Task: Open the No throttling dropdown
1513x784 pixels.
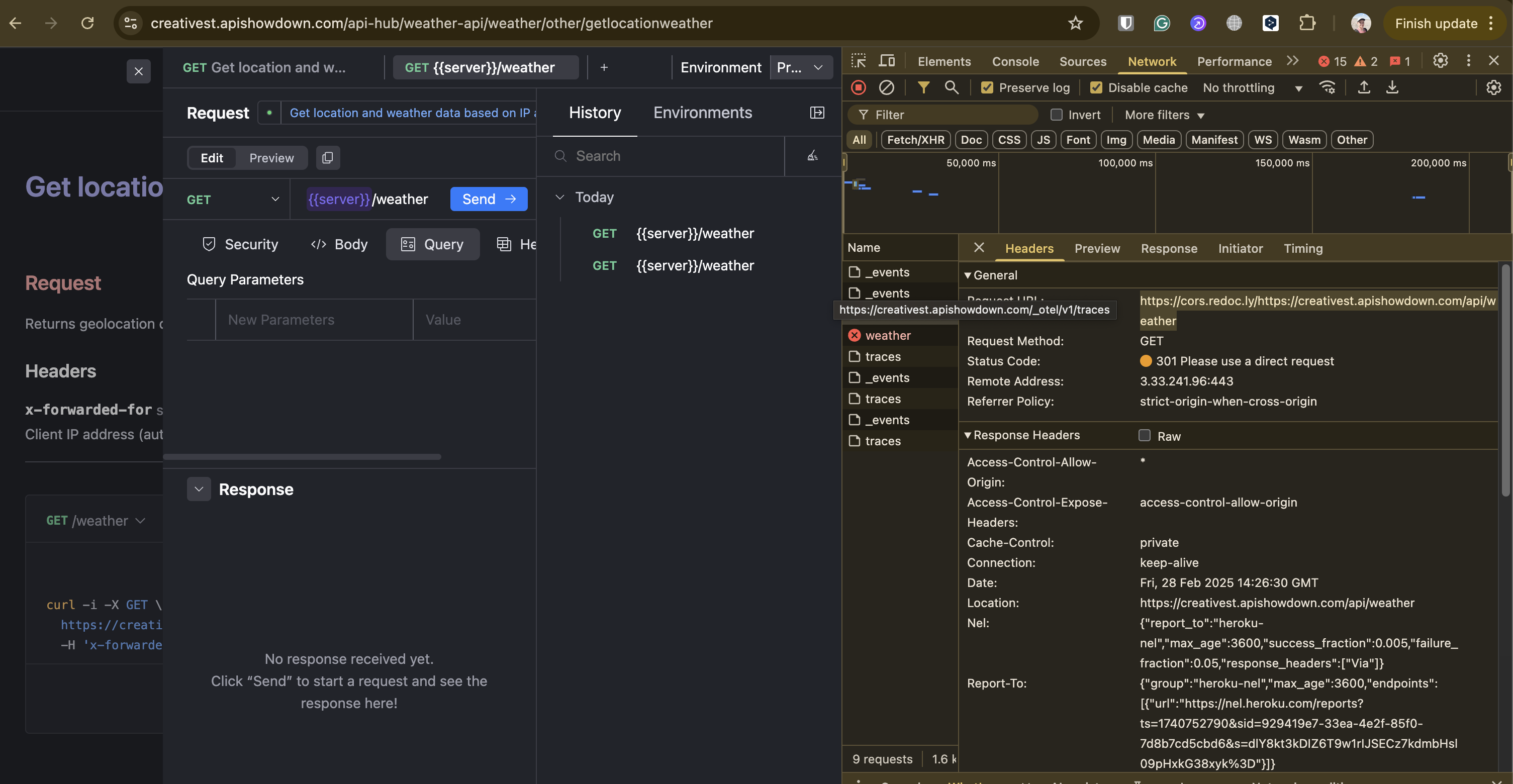Action: pyautogui.click(x=1252, y=88)
